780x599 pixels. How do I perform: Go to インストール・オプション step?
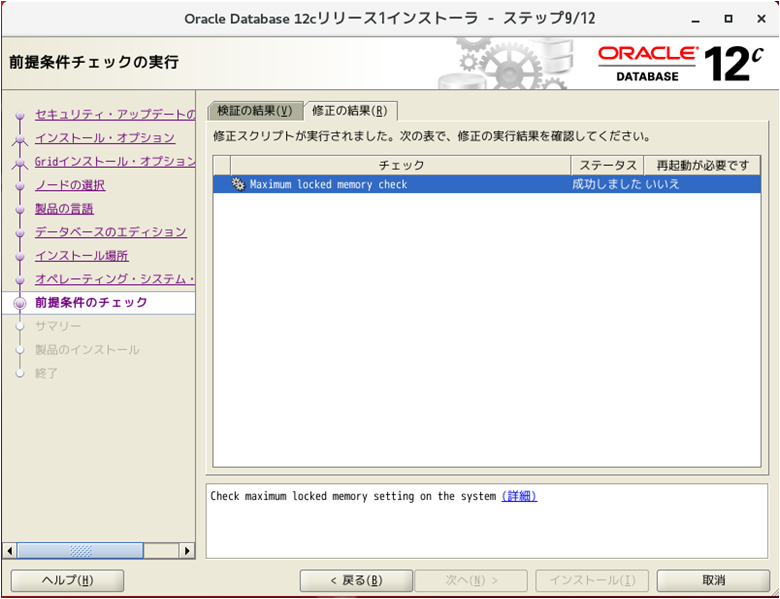(x=105, y=138)
